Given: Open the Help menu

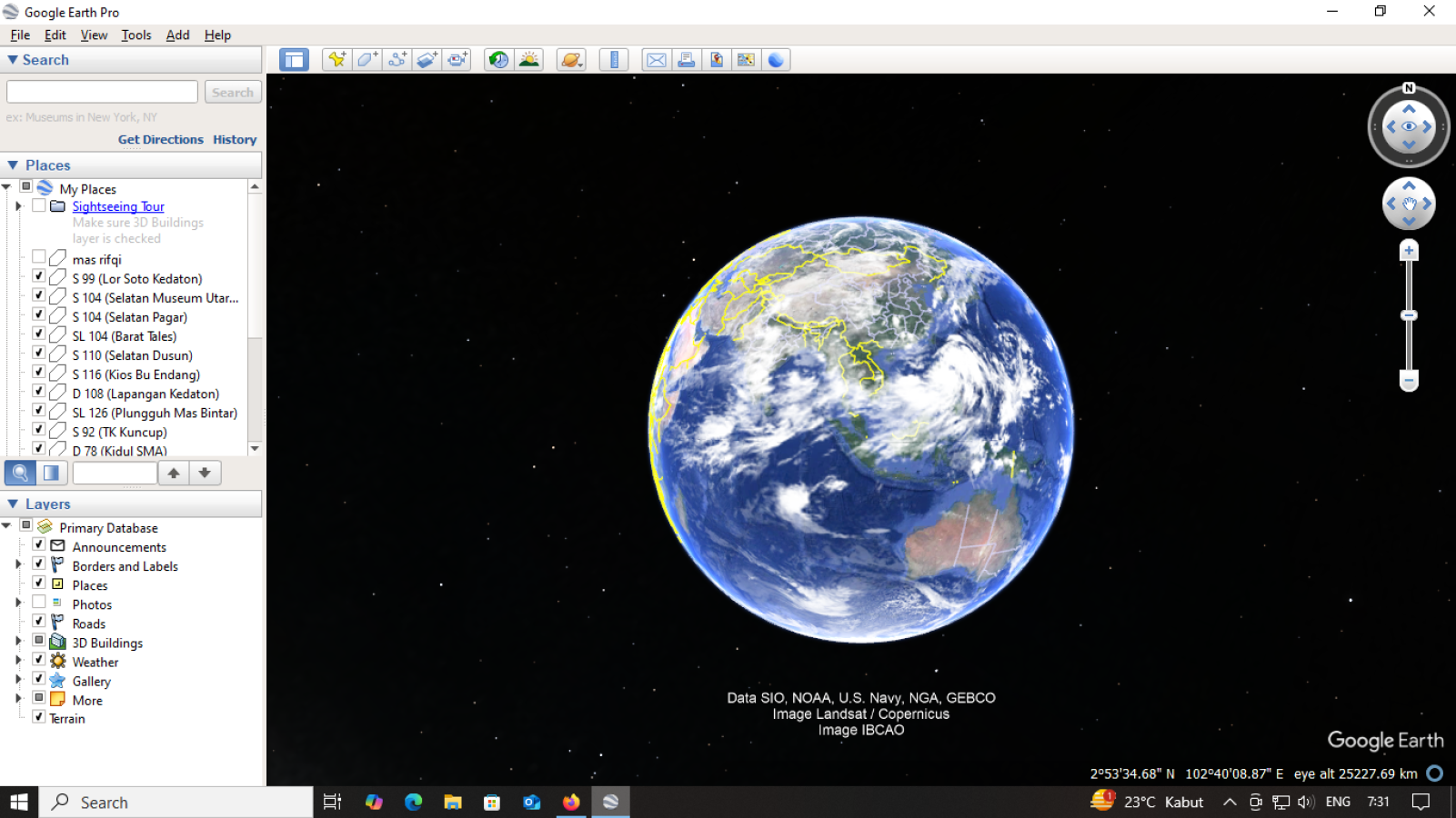Looking at the screenshot, I should click(x=217, y=35).
